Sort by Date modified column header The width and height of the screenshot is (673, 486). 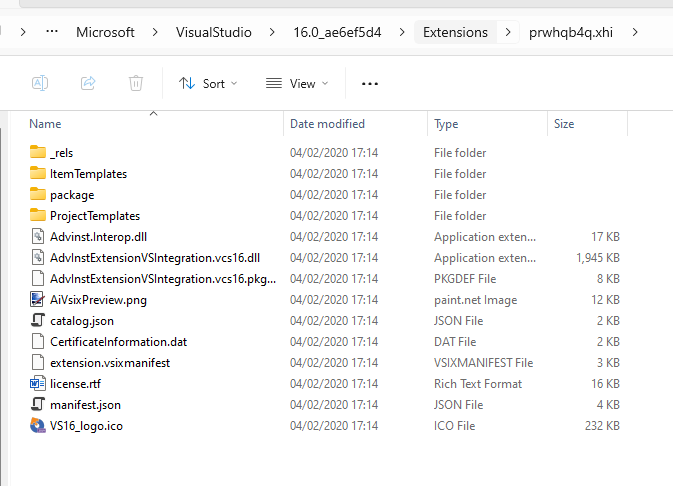pos(327,124)
